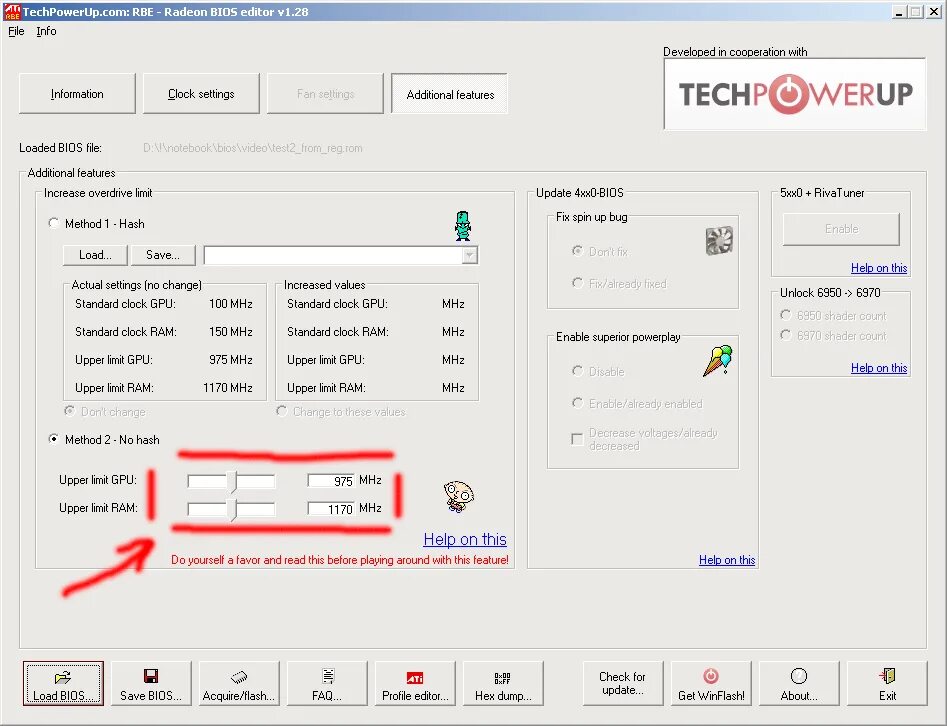
Task: Select Method 1 - Hash radio button
Action: point(54,223)
